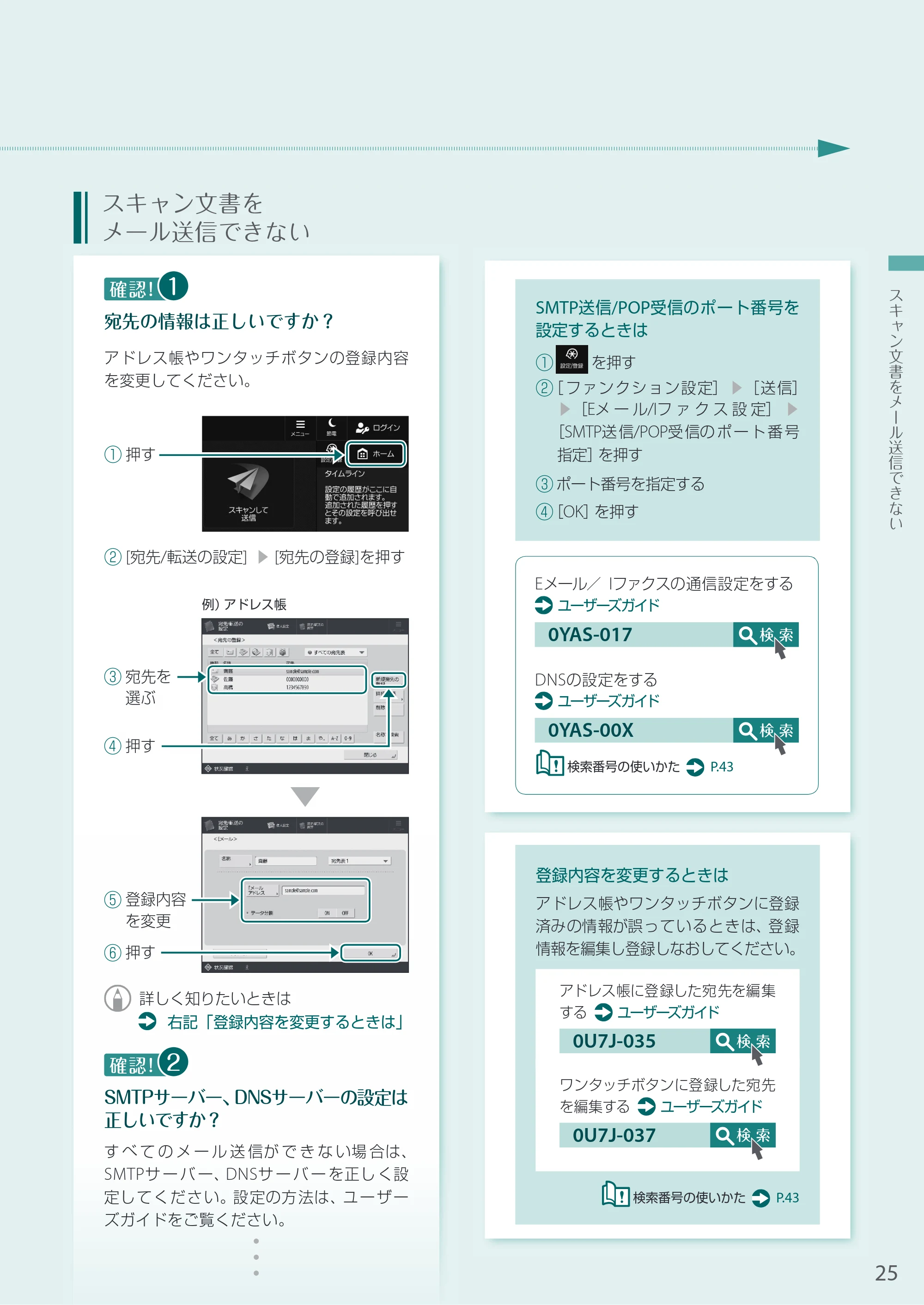The height and width of the screenshot is (1305, 924).
Task: Open the 宛先表1 dropdown
Action: pyautogui.click(x=359, y=861)
